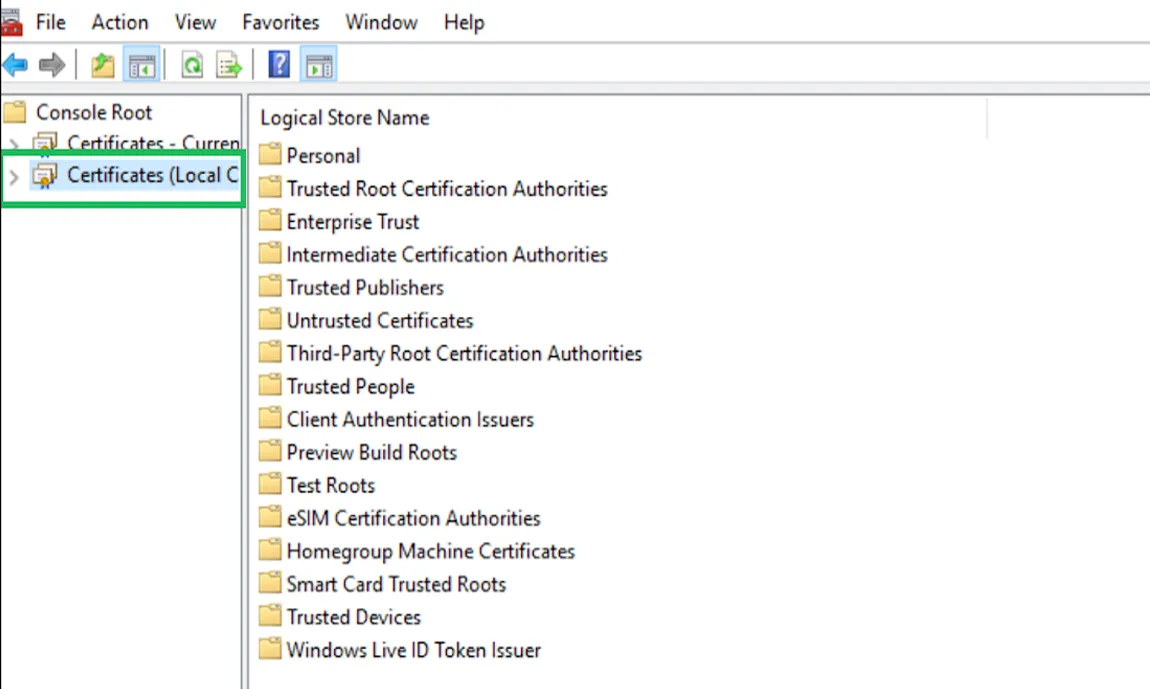Click the Export List toolbar icon
Image resolution: width=1150 pixels, height=689 pixels.
pyautogui.click(x=230, y=66)
